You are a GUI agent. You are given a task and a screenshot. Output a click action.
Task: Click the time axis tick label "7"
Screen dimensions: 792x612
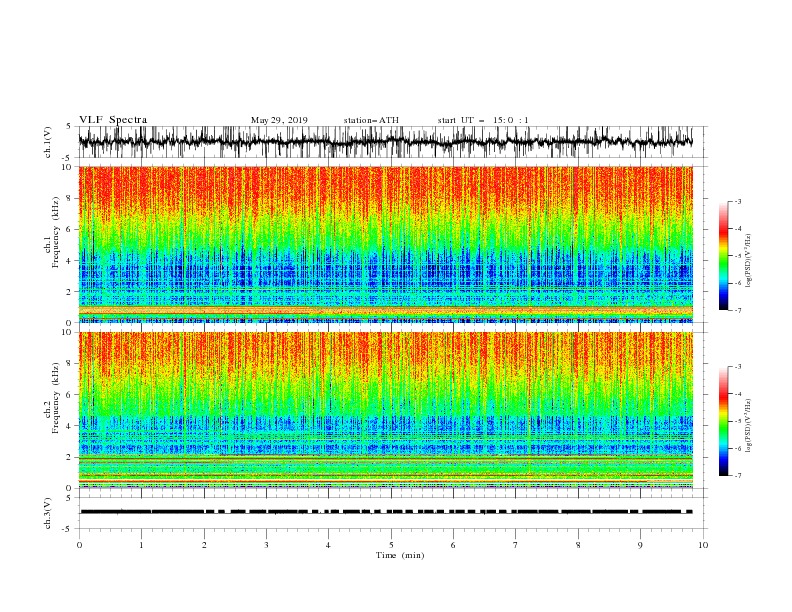(516, 545)
